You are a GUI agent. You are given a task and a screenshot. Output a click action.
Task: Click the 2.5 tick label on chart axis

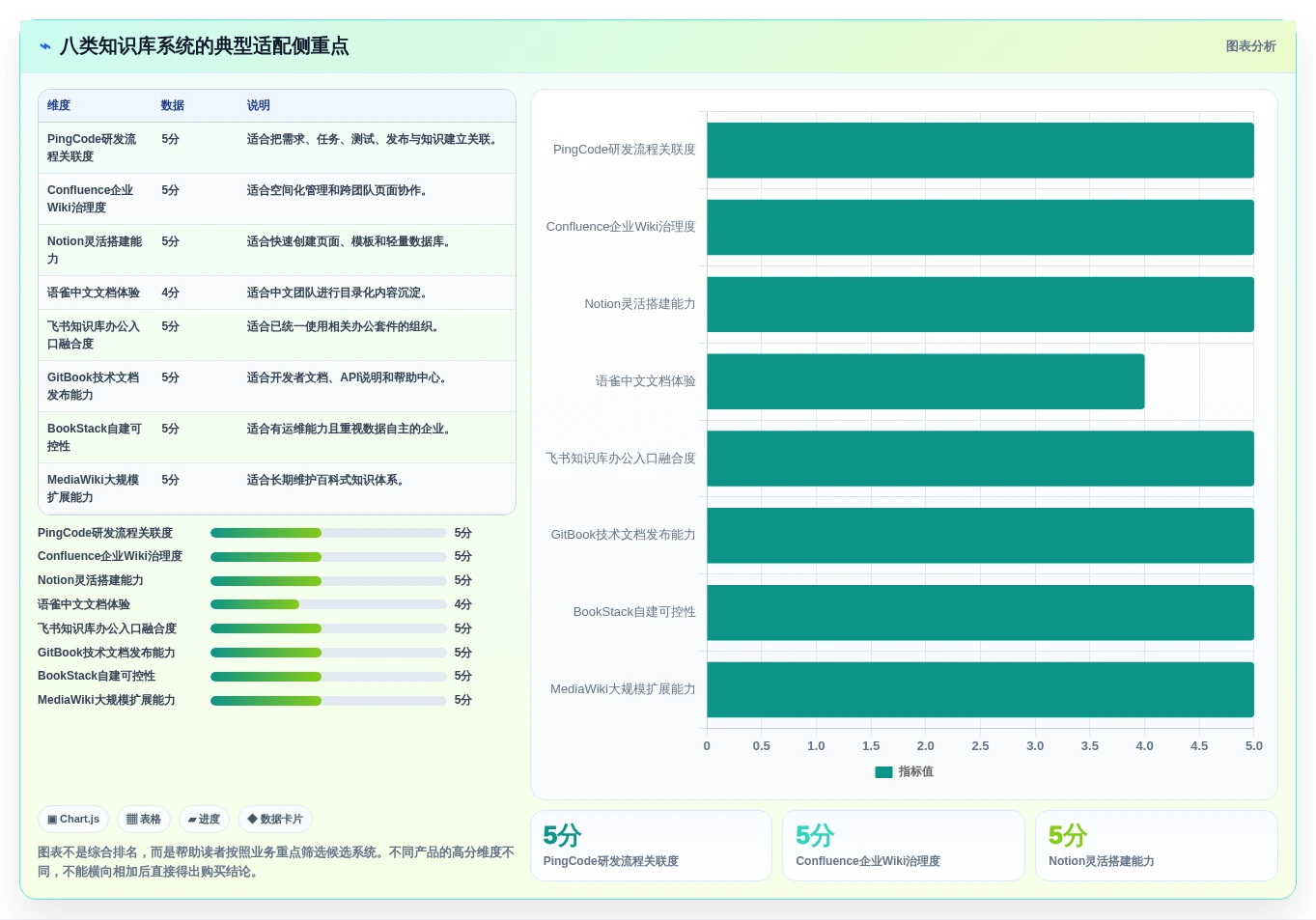click(980, 746)
